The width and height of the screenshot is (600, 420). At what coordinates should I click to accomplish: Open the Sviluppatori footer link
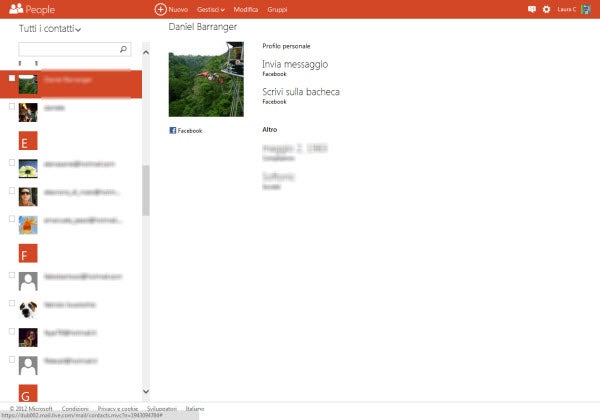(x=162, y=409)
